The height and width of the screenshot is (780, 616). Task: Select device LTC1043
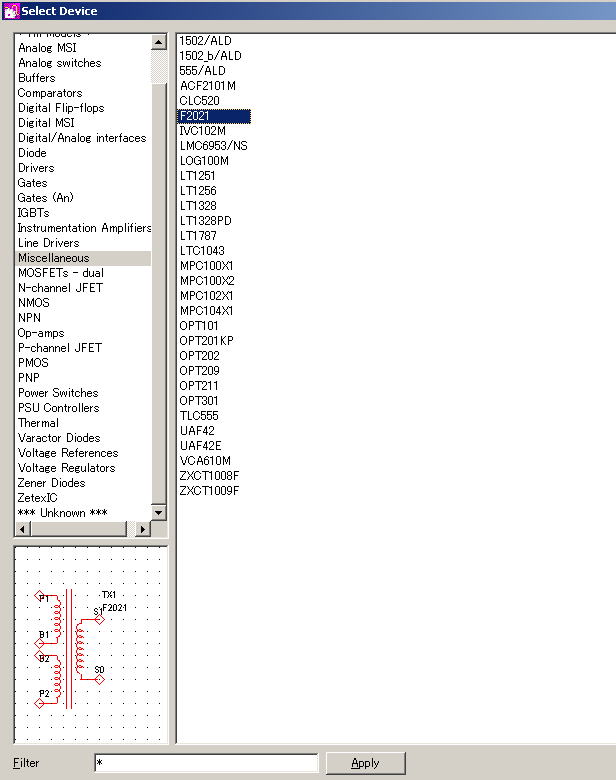click(202, 251)
